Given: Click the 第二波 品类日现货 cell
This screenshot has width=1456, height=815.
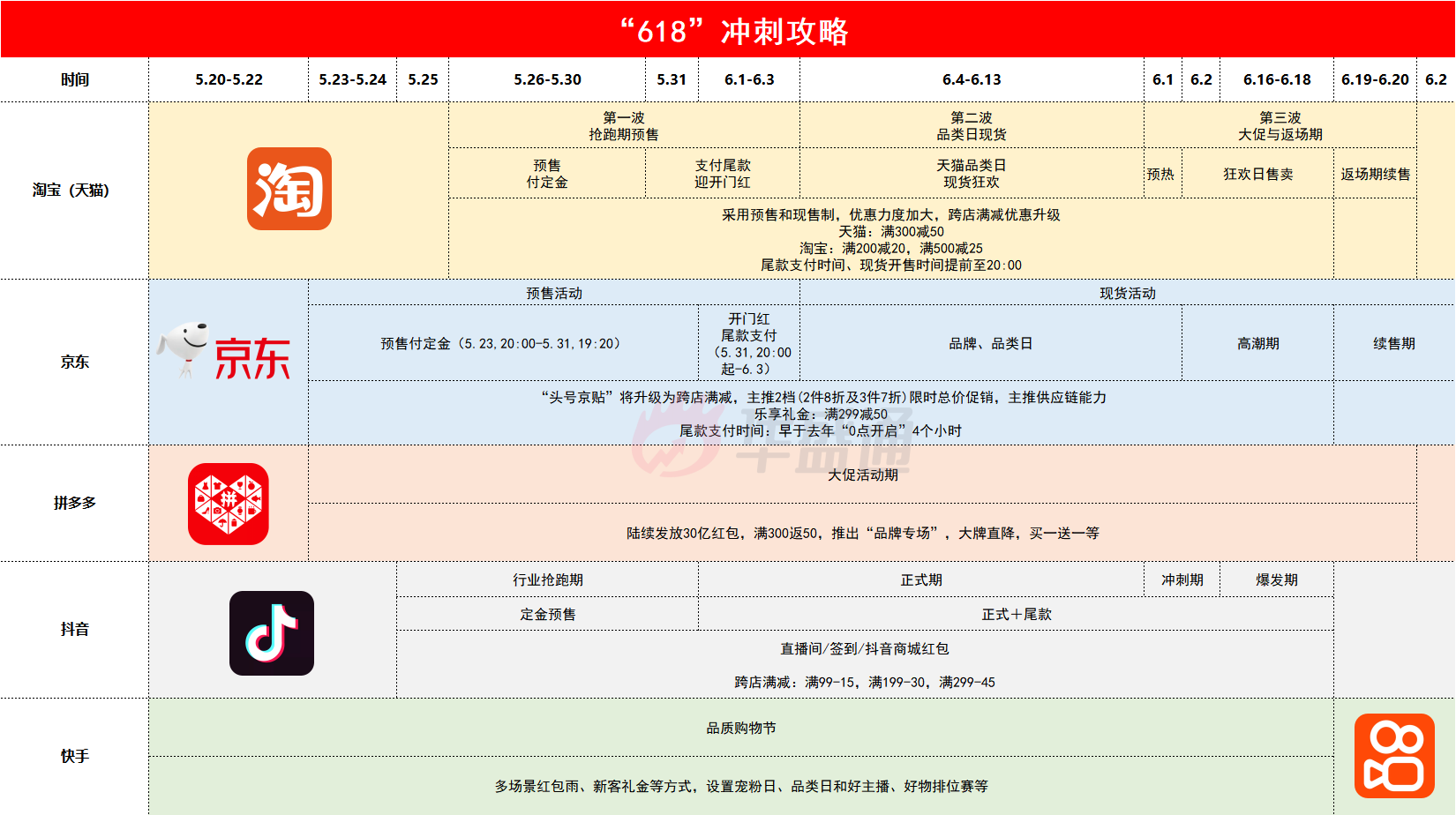Looking at the screenshot, I should [x=972, y=125].
